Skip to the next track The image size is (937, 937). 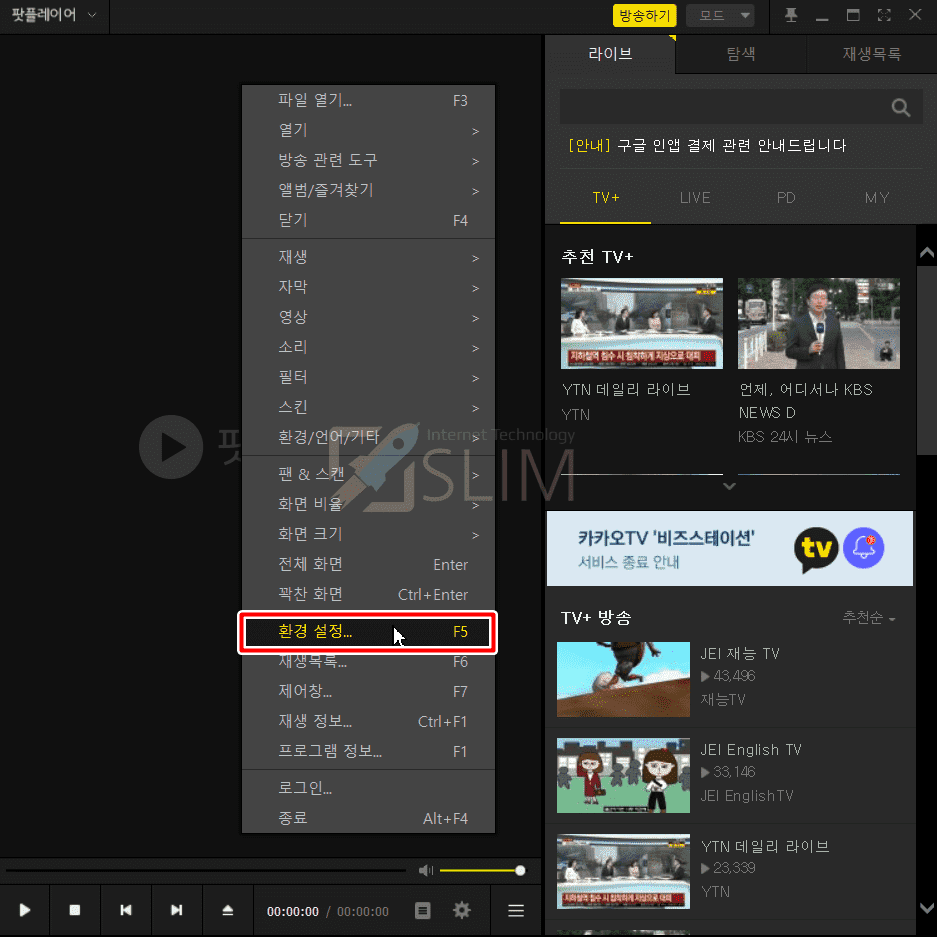[176, 910]
